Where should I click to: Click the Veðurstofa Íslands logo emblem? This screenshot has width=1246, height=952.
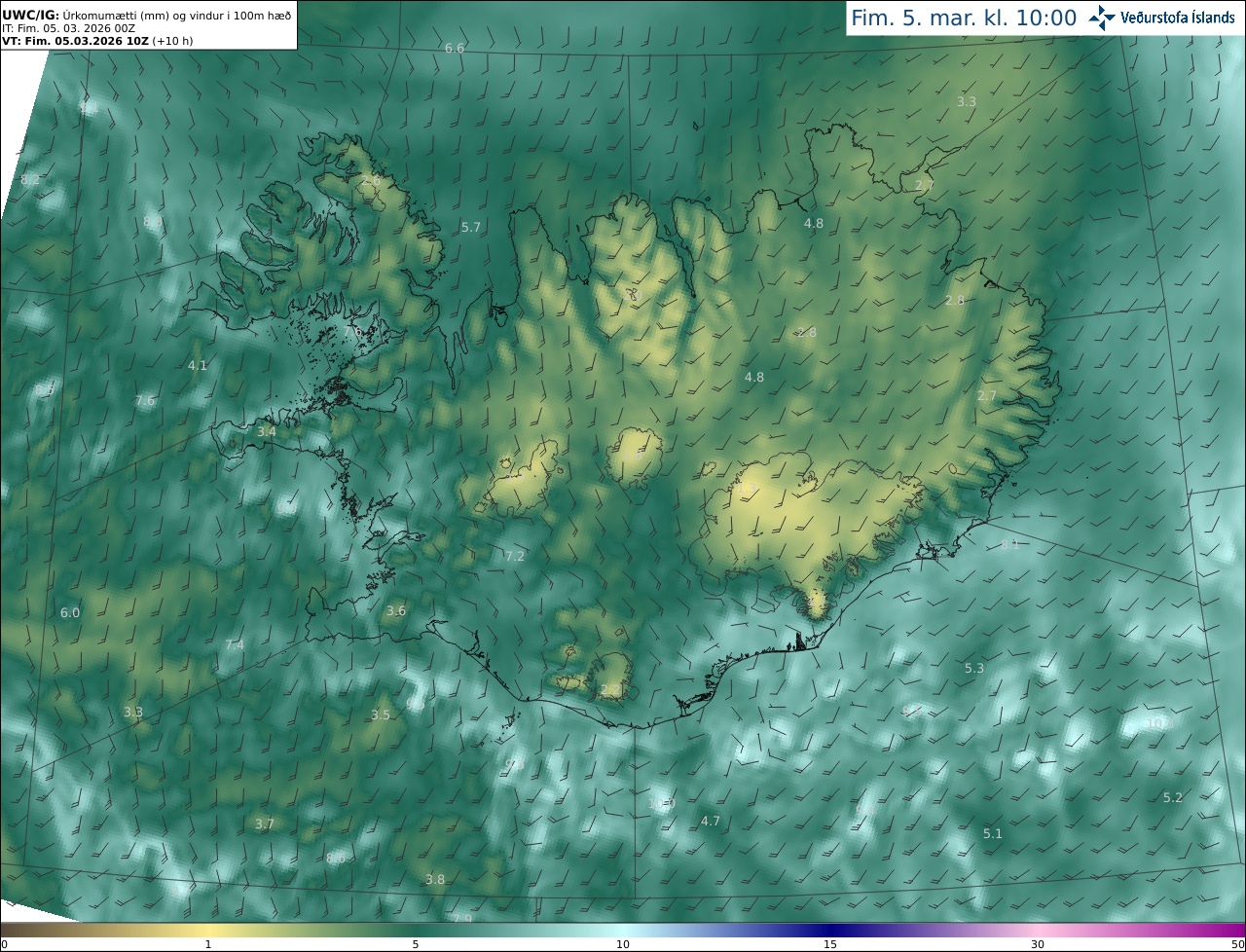(1103, 18)
